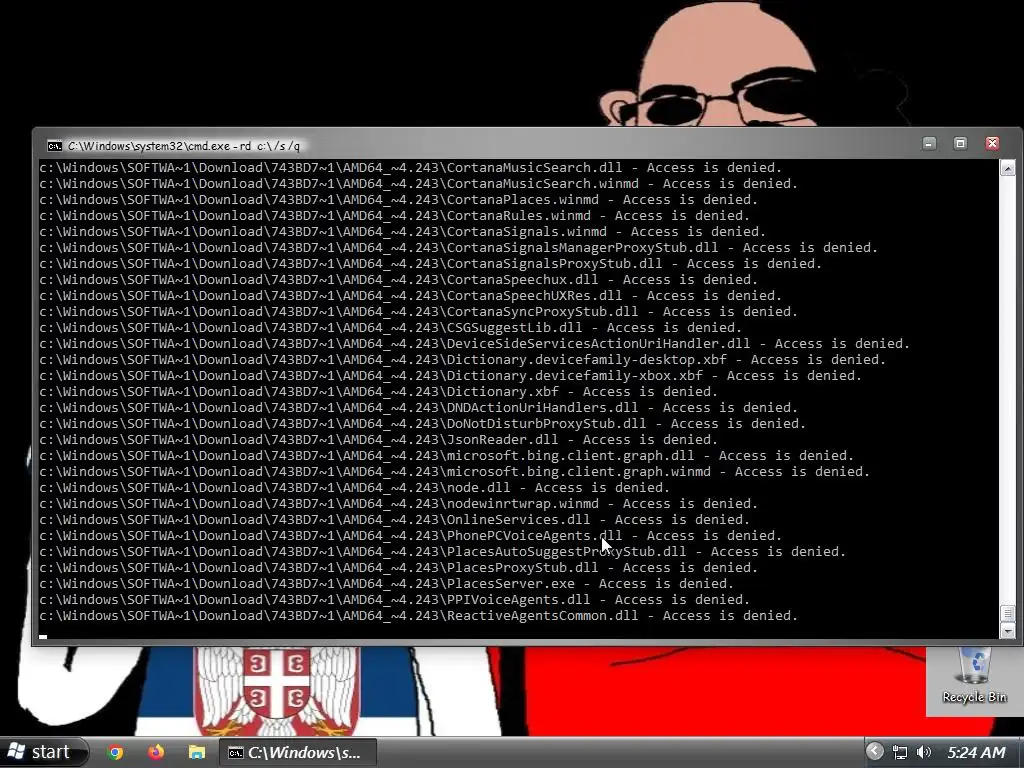Click the DNDActionUriHandlers.dll output line
The height and width of the screenshot is (768, 1024).
coord(419,408)
